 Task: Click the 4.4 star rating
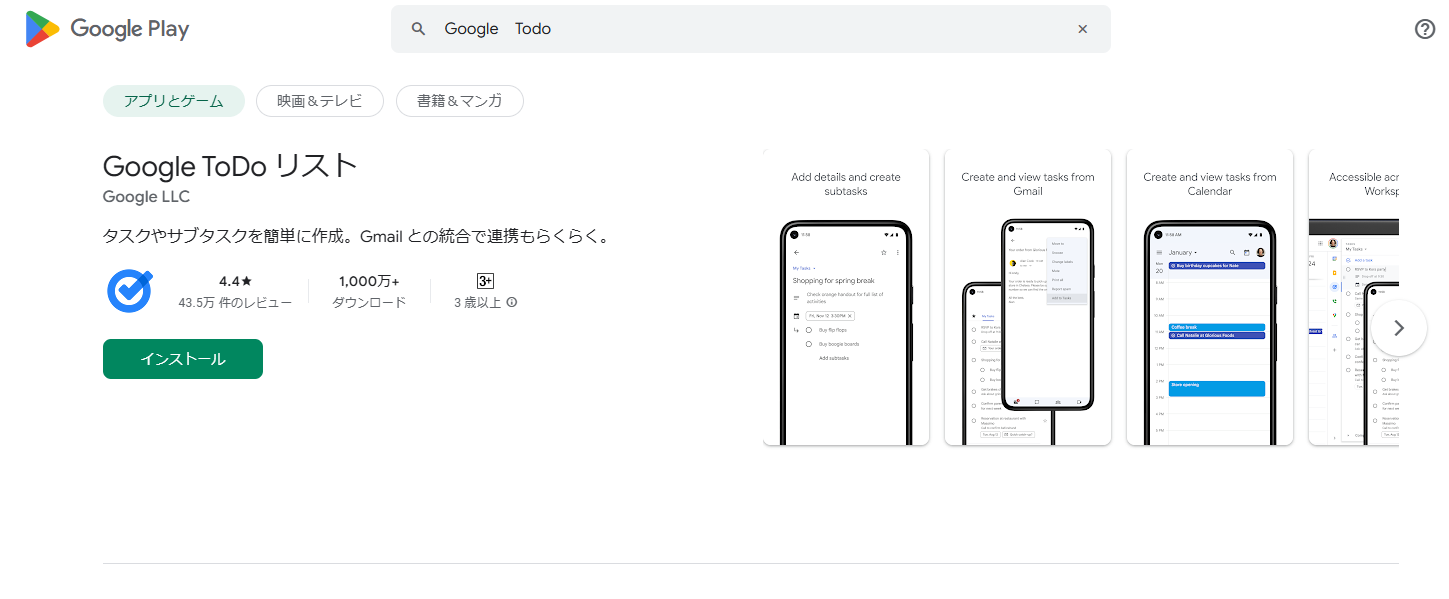point(235,281)
